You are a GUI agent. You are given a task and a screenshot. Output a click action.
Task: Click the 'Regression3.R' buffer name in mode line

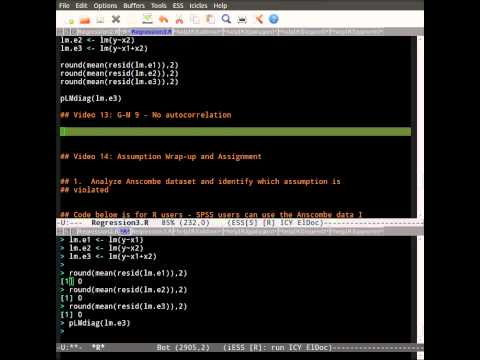(x=120, y=223)
